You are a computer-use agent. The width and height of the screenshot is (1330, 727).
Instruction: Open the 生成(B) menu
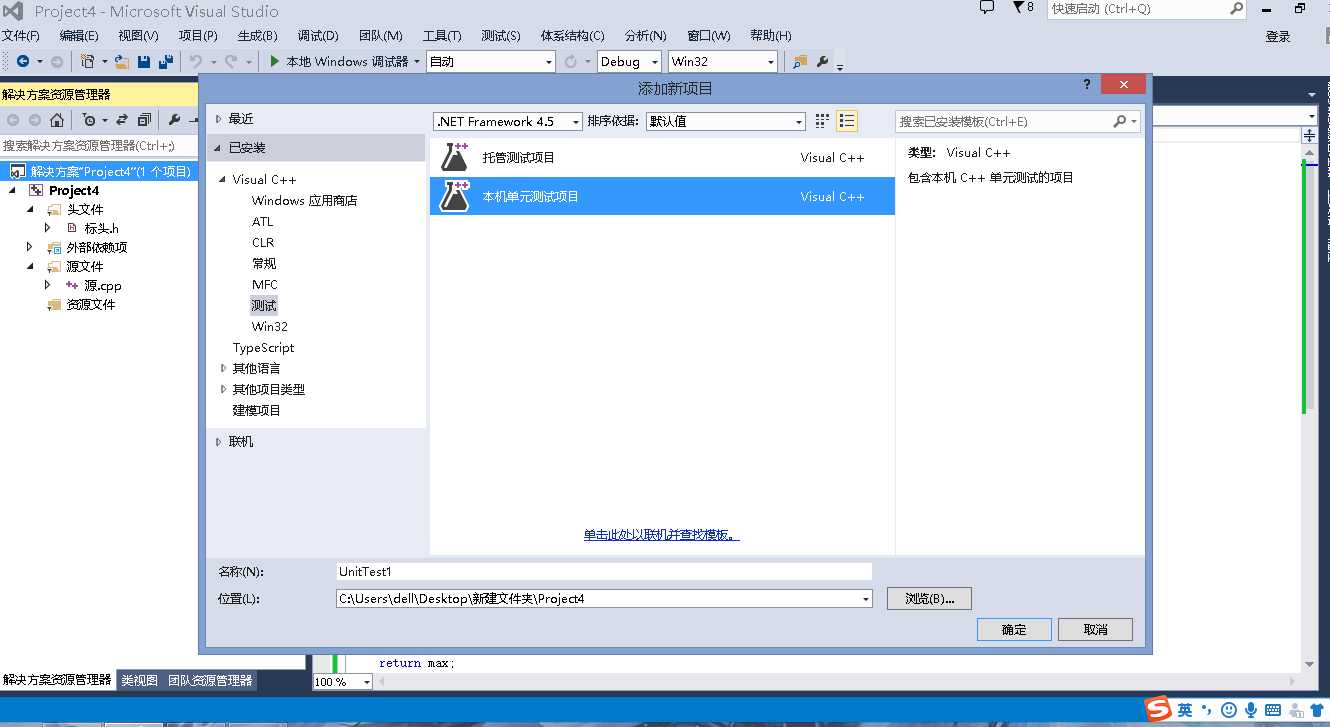[257, 35]
